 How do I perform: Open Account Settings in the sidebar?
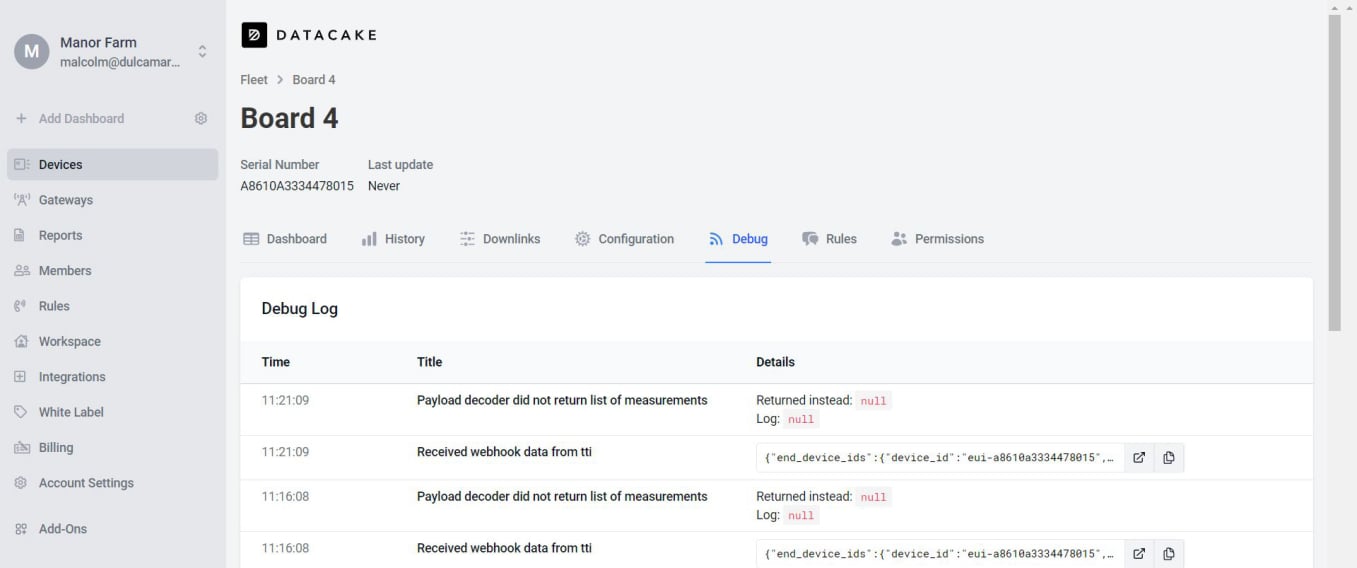[x=112, y=483]
